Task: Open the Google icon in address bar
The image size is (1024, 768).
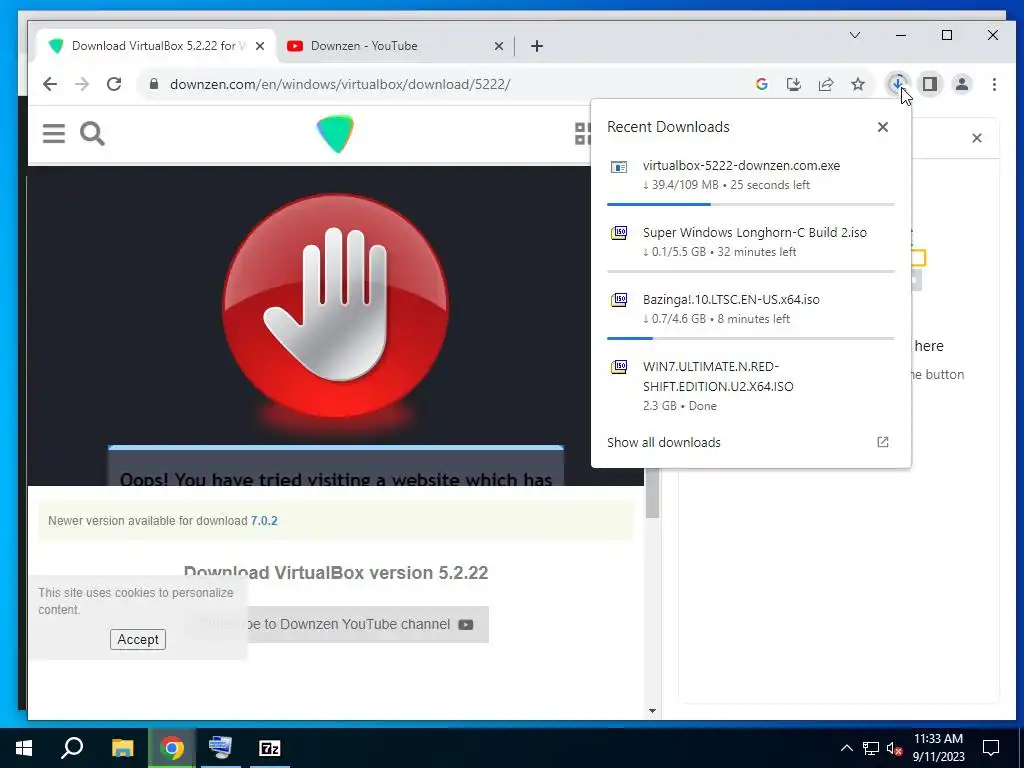Action: coord(761,84)
